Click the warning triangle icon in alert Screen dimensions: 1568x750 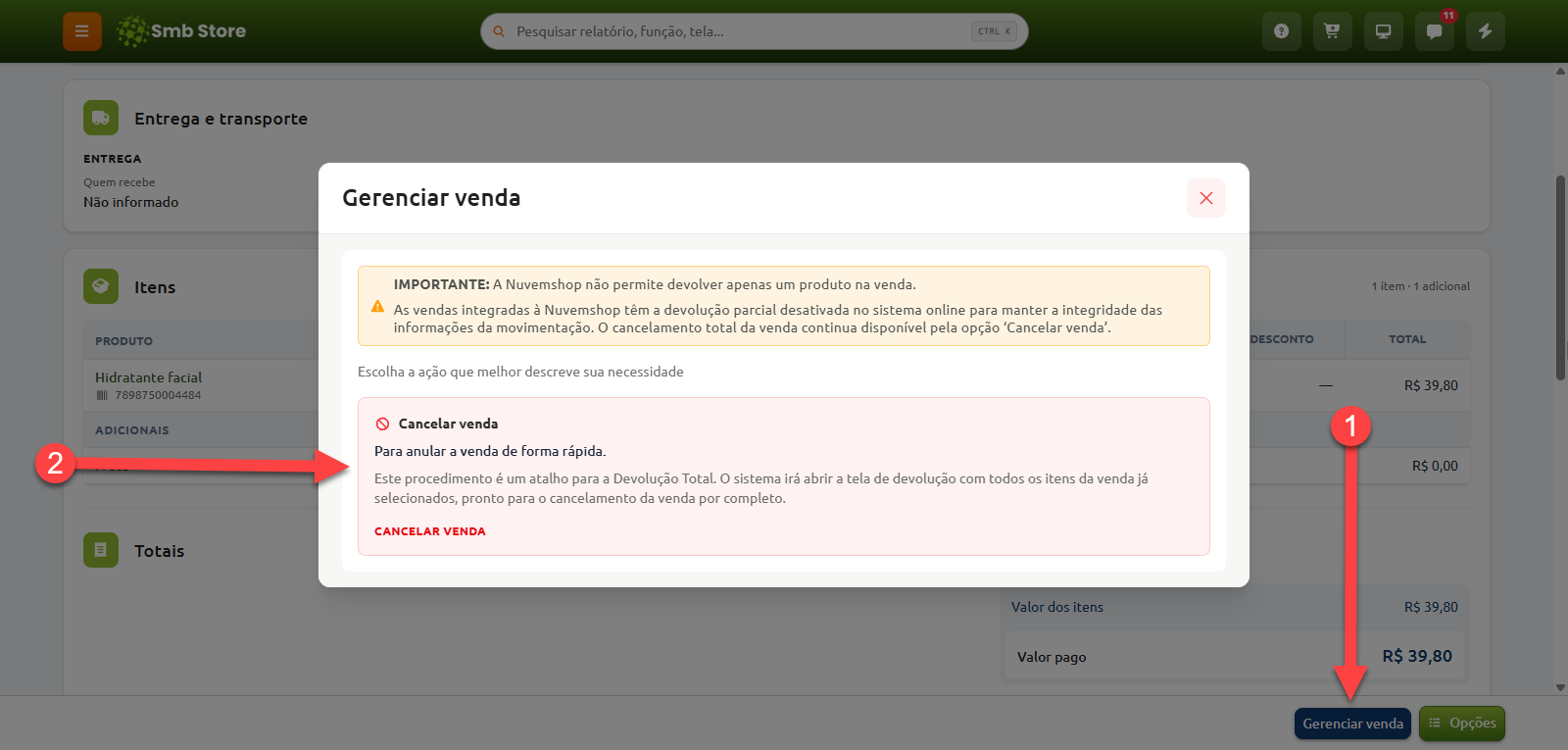(377, 306)
